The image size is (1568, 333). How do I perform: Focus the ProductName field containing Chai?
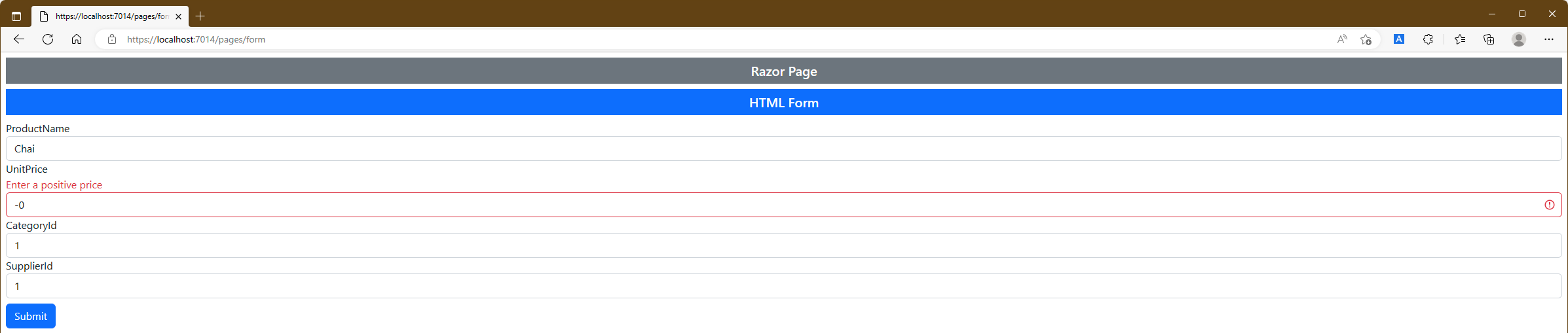click(784, 149)
